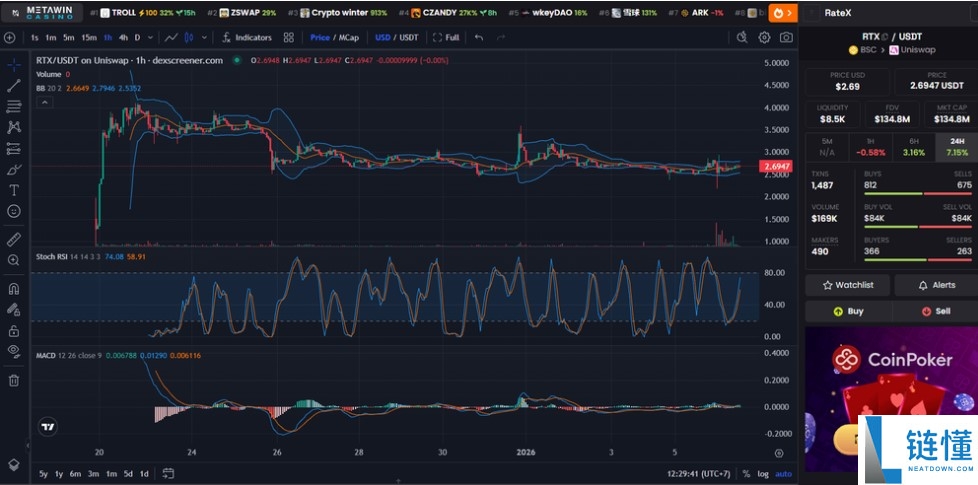
Task: Toggle magnet mode in drawing toolbar
Action: (x=14, y=288)
